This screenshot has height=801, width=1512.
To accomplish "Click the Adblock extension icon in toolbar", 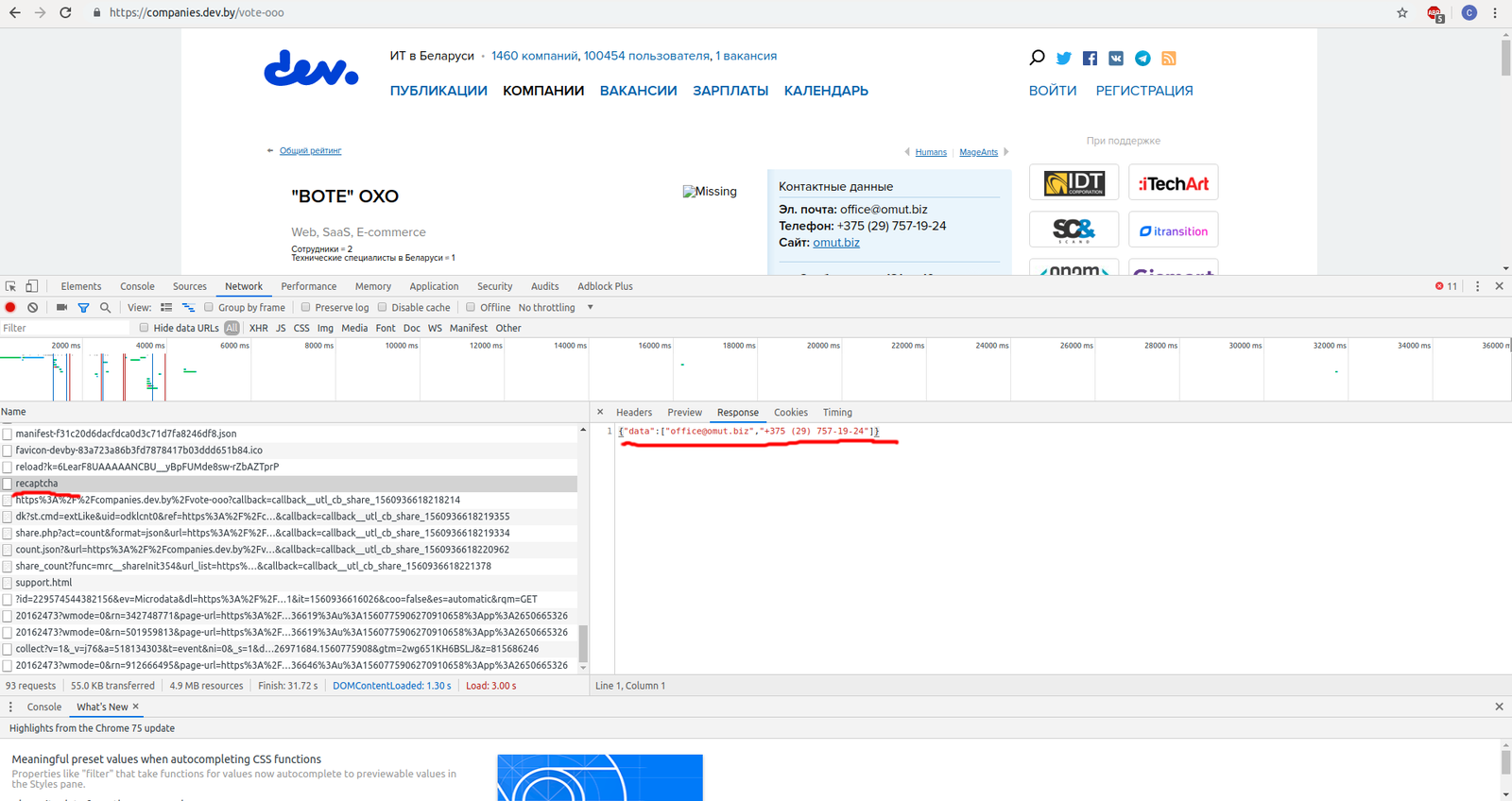I will click(1435, 13).
